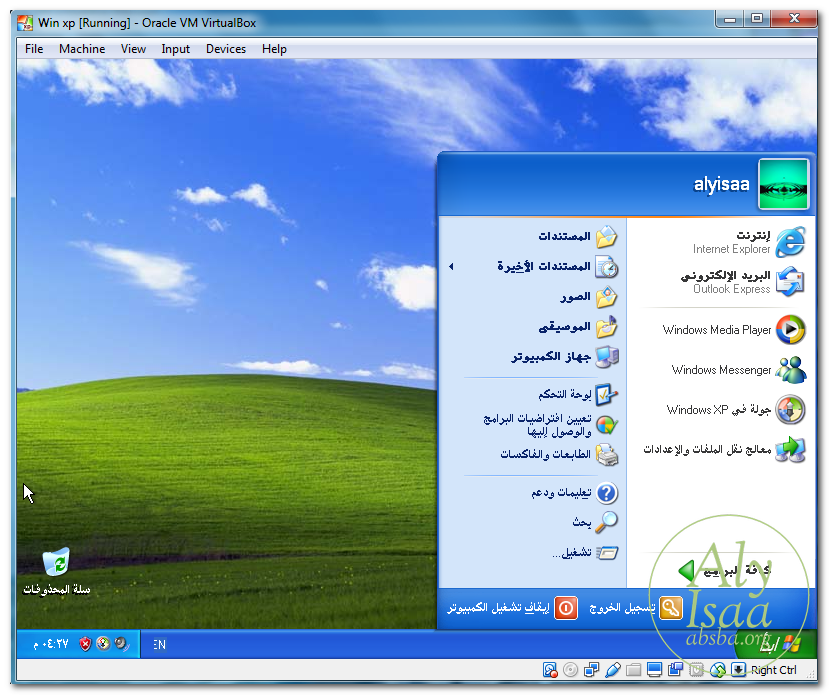Click the Turn Off Computer button
This screenshot has height=695, width=829.
pyautogui.click(x=566, y=607)
